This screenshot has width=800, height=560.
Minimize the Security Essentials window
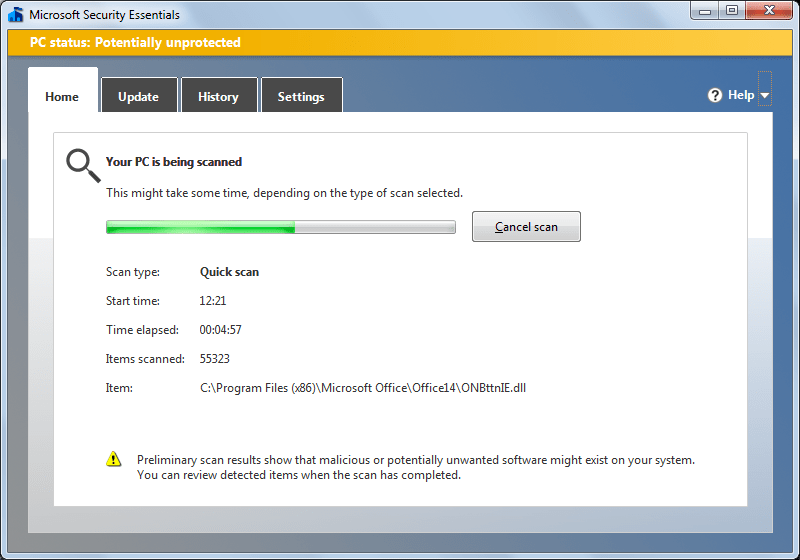[705, 11]
